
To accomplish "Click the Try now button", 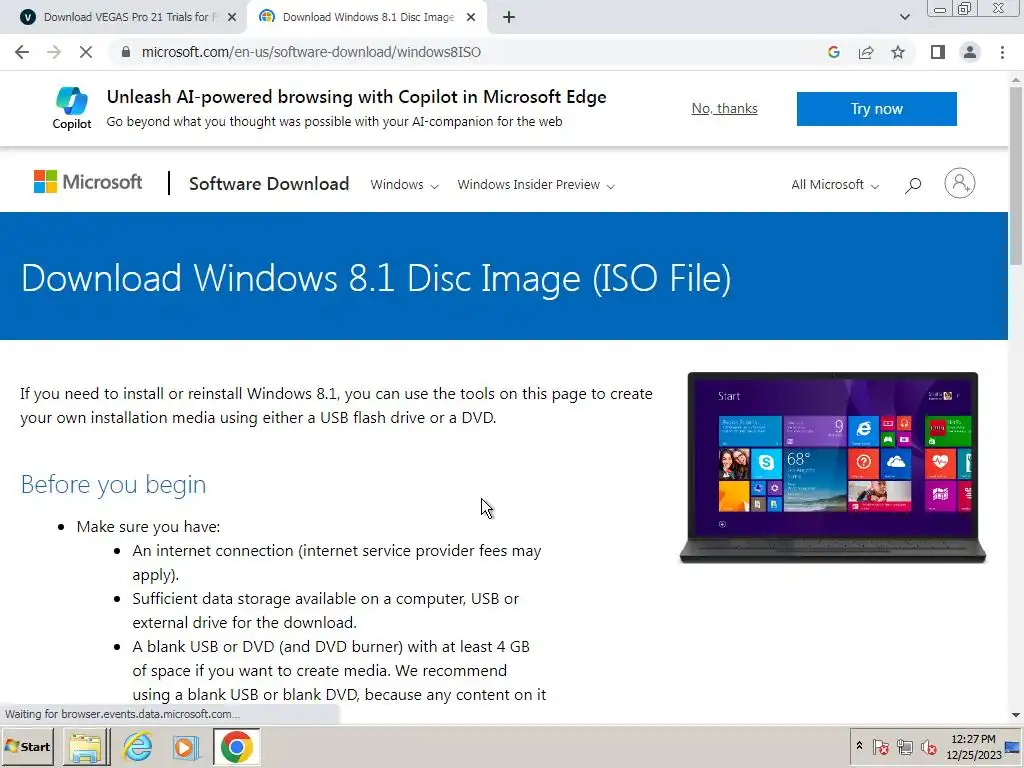I will click(876, 108).
